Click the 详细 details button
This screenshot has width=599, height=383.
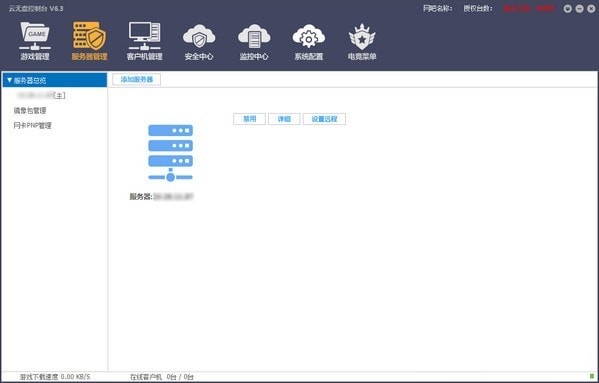[x=284, y=119]
